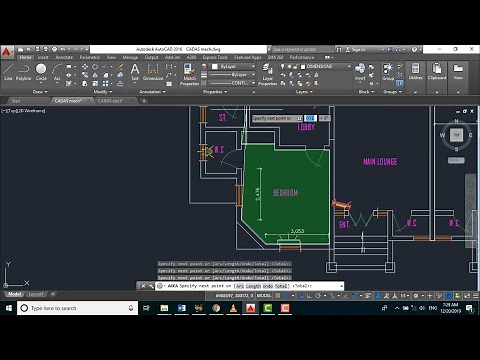Switch to the Parametric ribbon tab
Viewport: 480px width, 360px height.
pos(90,57)
